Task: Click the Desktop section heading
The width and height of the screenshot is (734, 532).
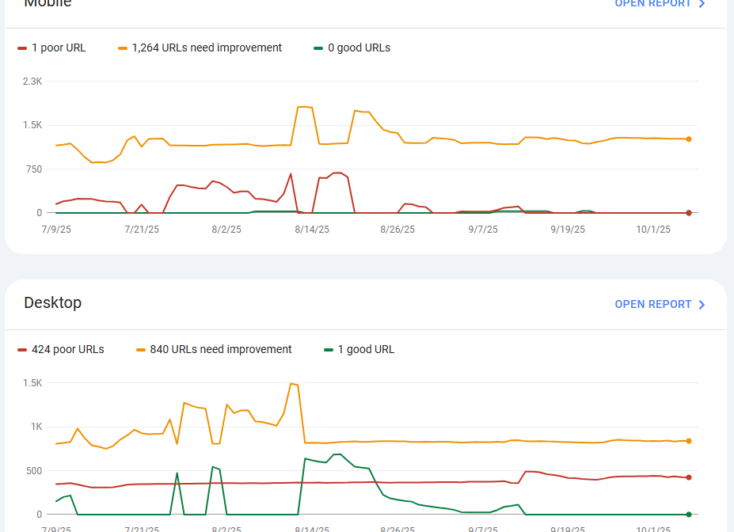Action: pyautogui.click(x=52, y=302)
